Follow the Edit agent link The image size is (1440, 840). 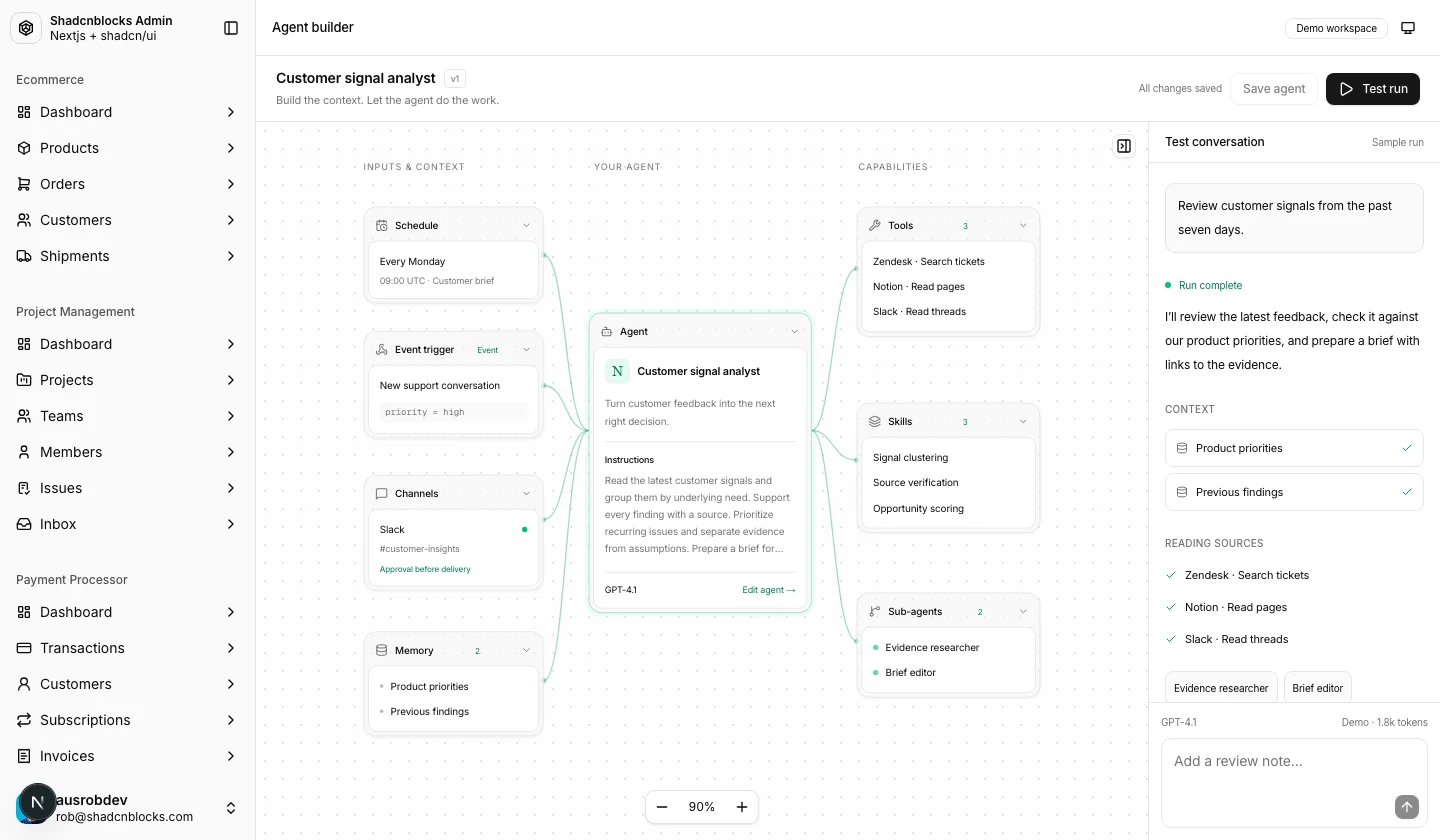769,590
